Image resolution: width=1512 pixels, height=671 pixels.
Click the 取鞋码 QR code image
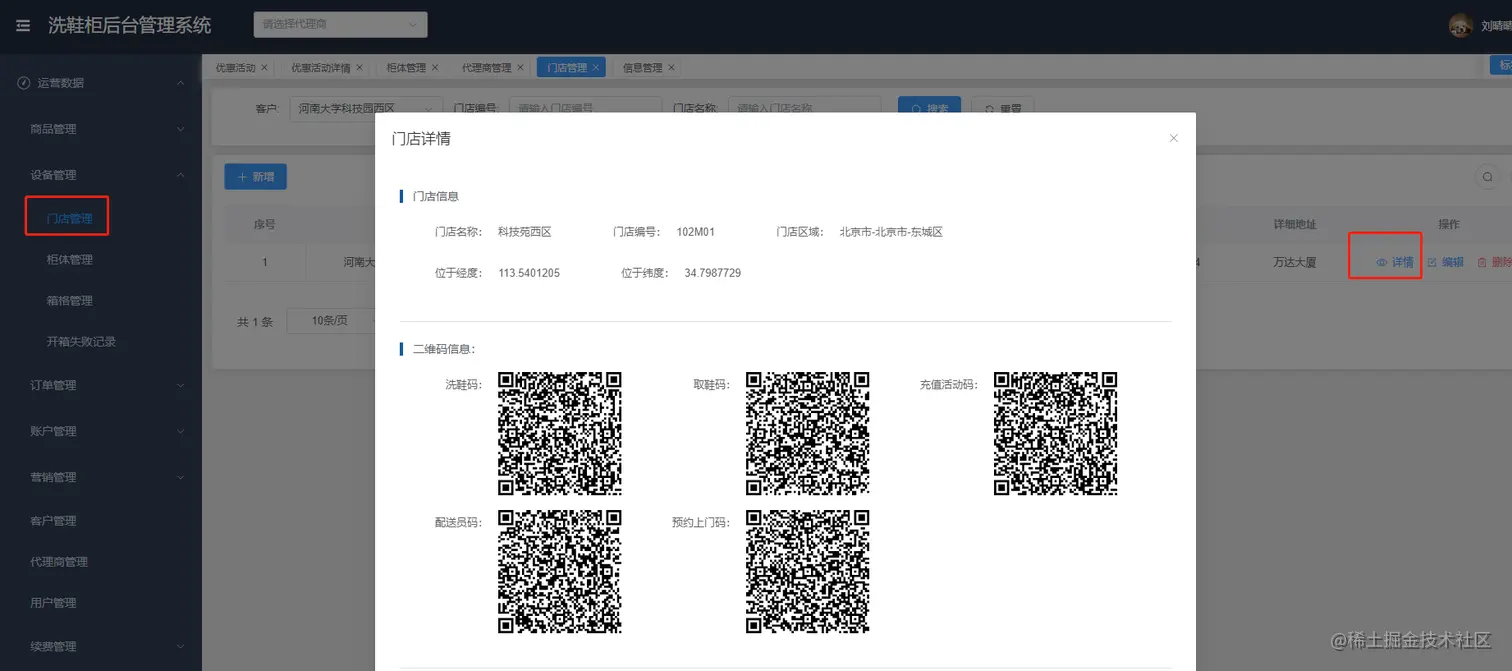tap(807, 433)
